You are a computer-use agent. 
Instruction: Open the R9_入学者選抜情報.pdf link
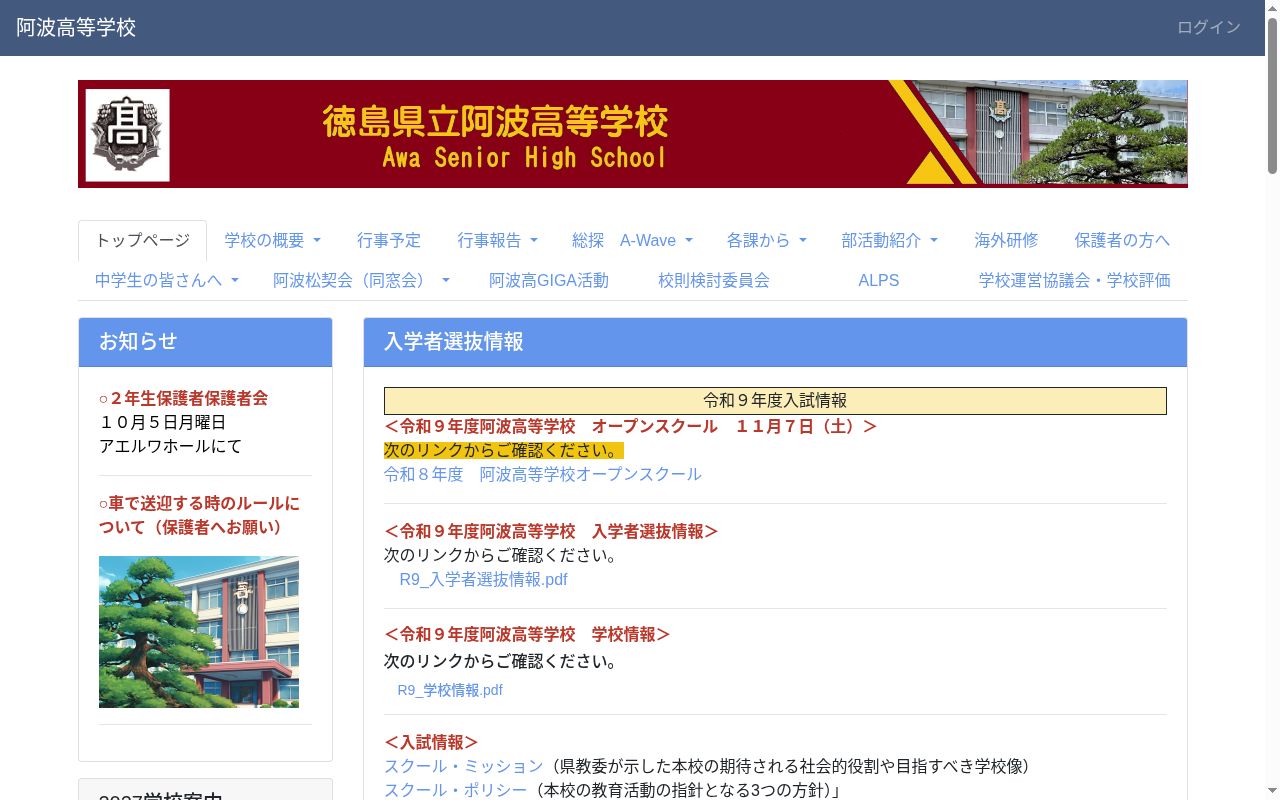(x=484, y=579)
